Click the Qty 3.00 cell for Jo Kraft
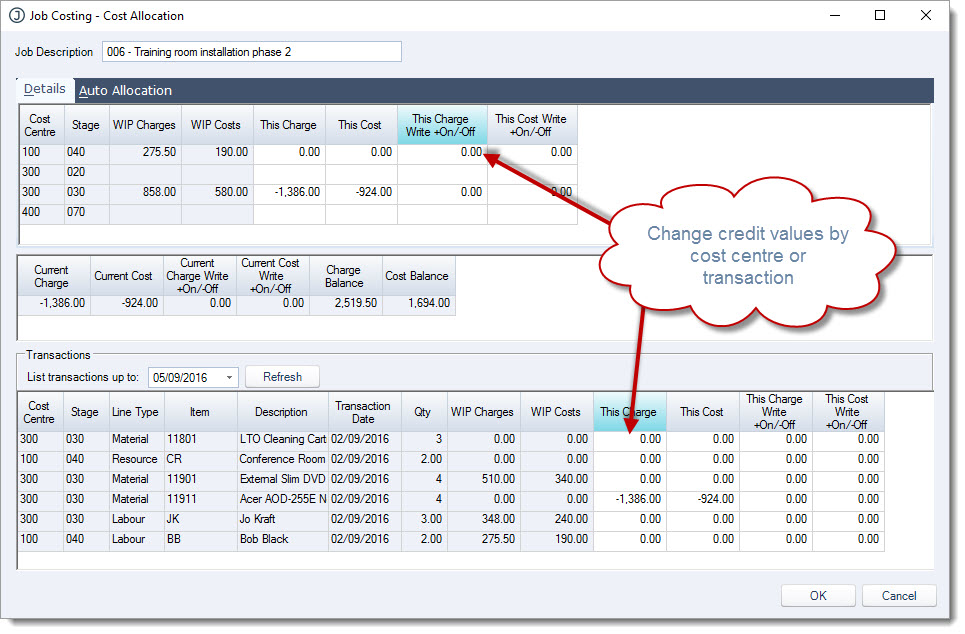This screenshot has height=634, width=965. tap(423, 520)
